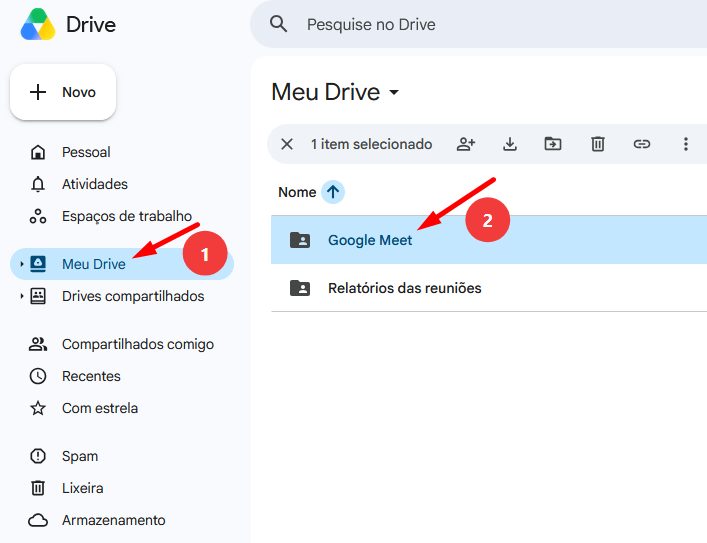Click the Atividades bell icon

pos(38,184)
